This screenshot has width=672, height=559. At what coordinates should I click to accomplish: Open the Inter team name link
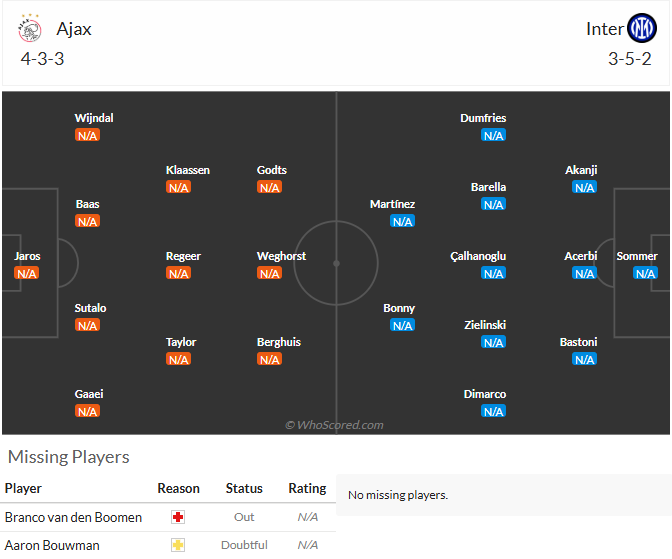coord(604,29)
